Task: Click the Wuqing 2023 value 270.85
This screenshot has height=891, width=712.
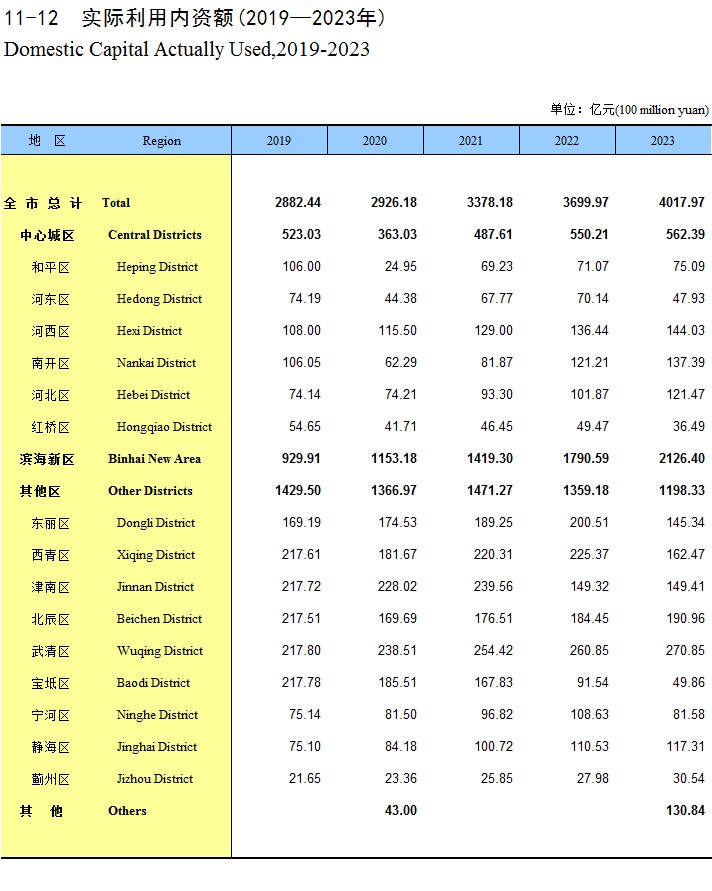Action: [x=685, y=650]
